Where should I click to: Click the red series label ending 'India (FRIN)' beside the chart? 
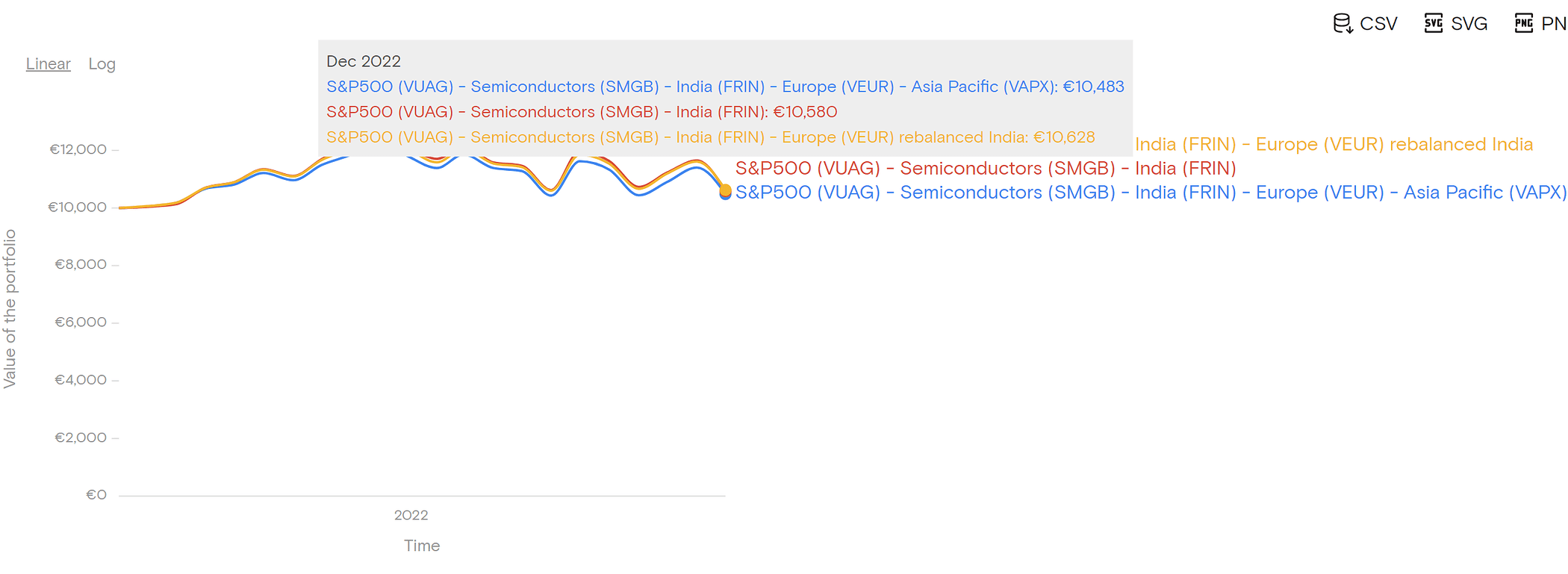986,169
